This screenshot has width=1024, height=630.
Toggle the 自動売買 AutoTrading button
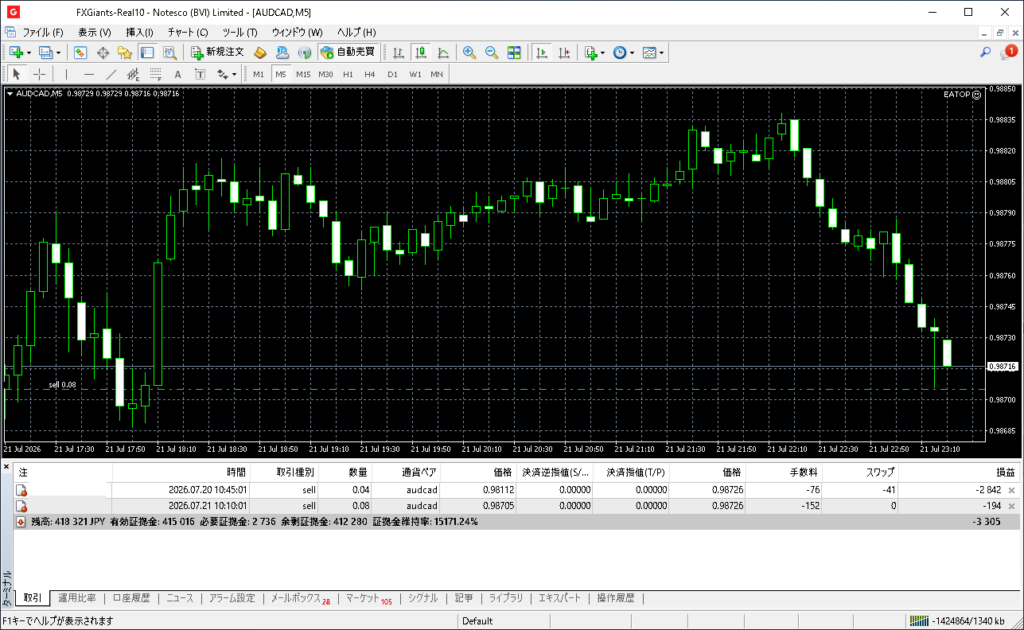coord(348,53)
